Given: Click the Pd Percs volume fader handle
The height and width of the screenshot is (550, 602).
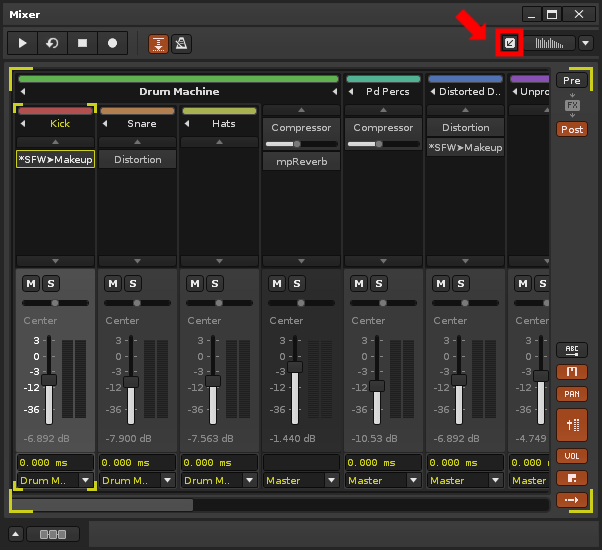Looking at the screenshot, I should coord(377,386).
